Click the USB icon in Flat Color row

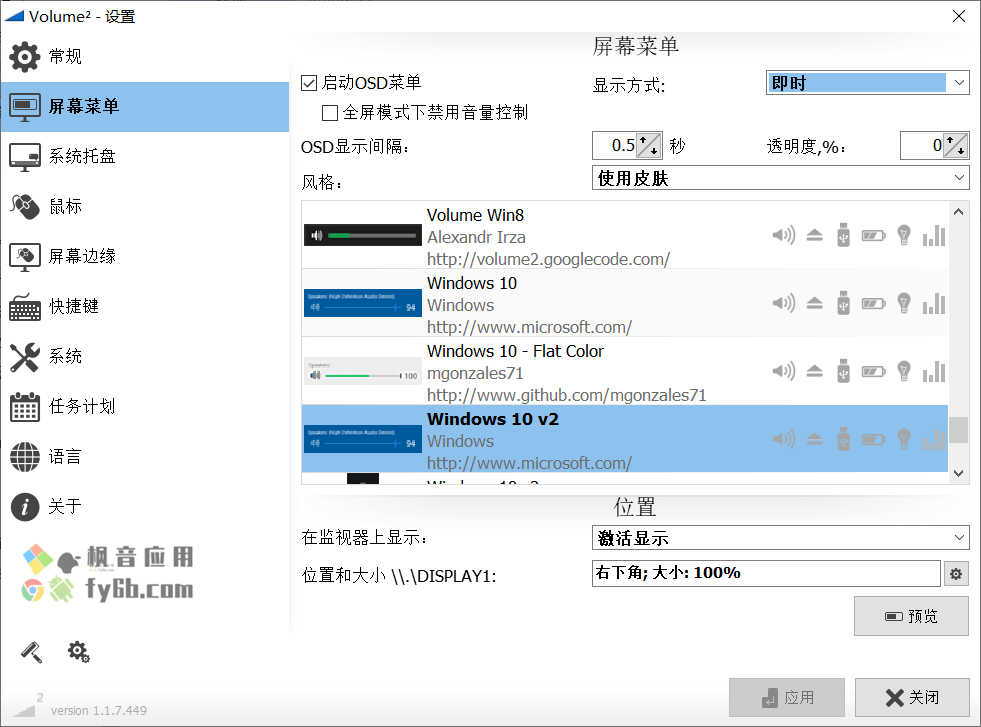pyautogui.click(x=843, y=372)
